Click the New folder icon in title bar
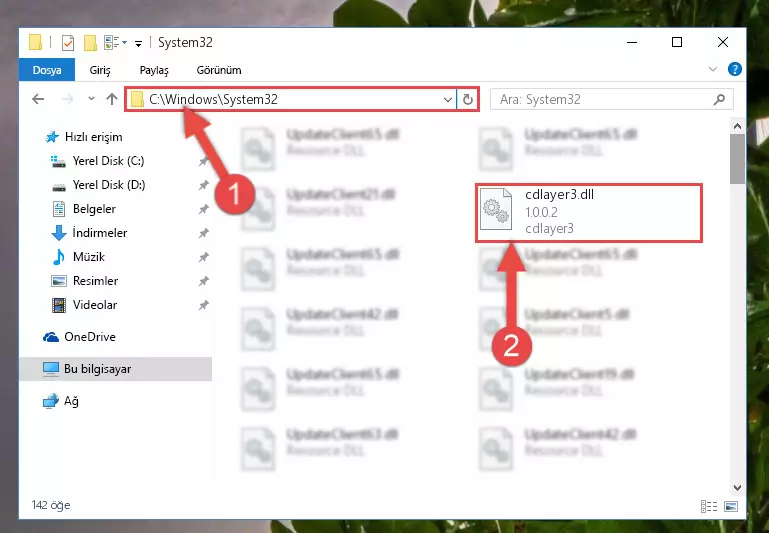Viewport: 769px width, 533px height. tap(90, 43)
